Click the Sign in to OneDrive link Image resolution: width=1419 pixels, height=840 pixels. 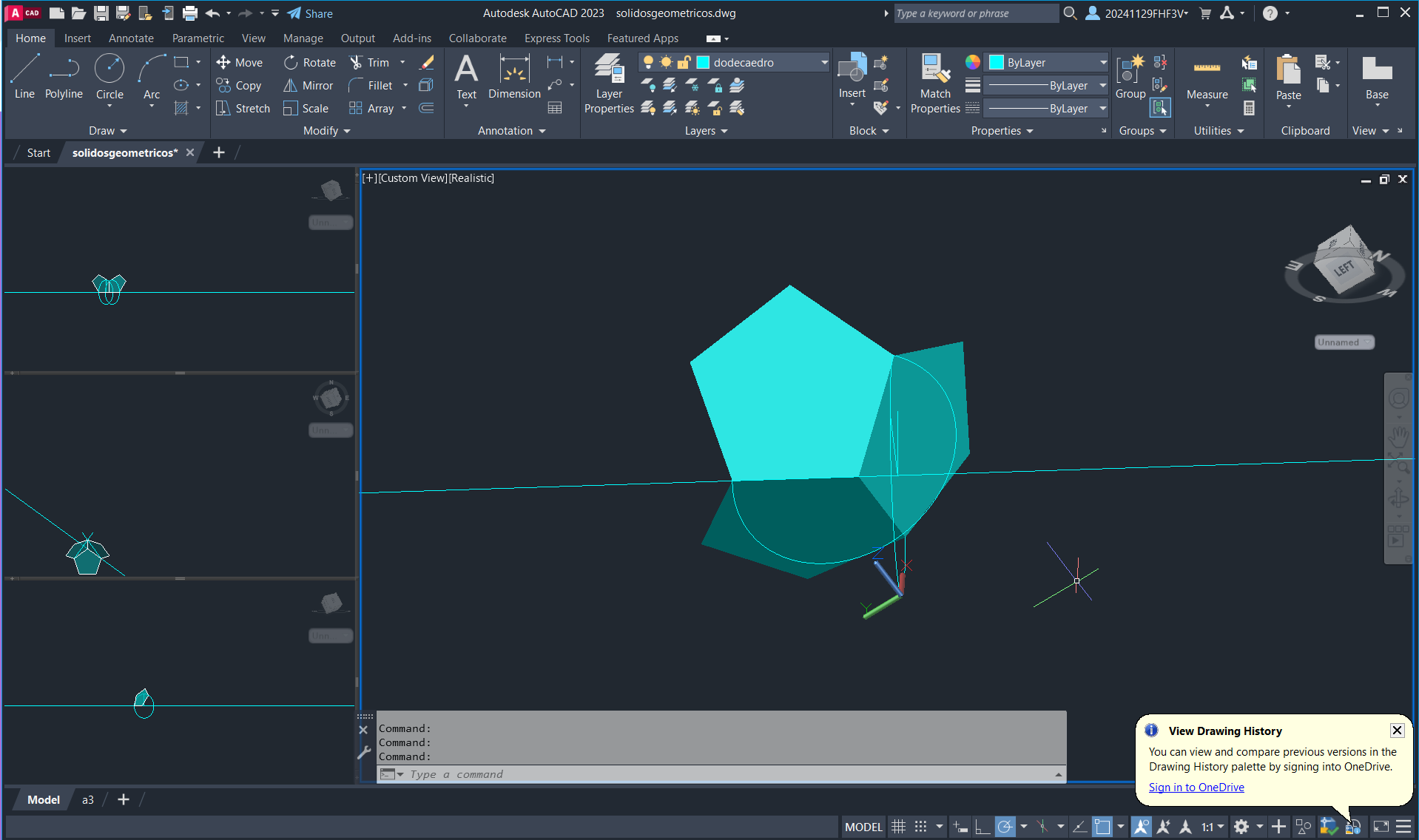(1196, 787)
